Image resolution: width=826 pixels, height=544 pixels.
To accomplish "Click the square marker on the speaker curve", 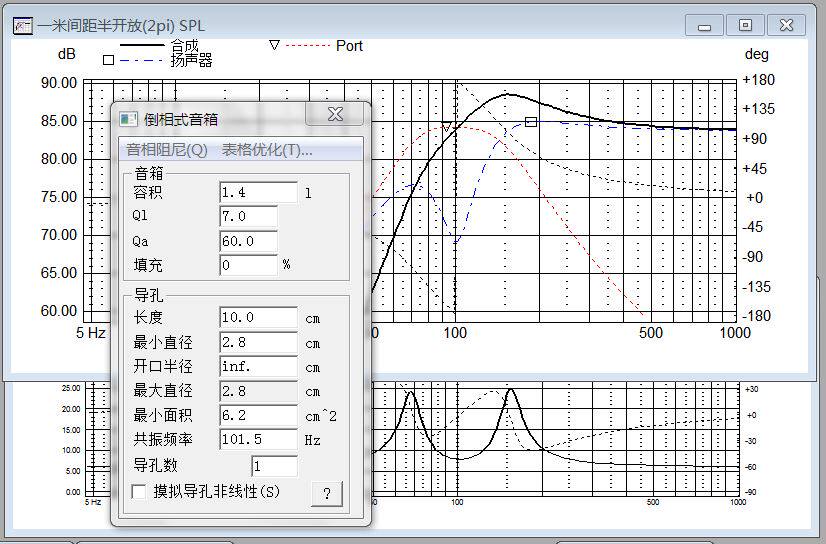I will (x=531, y=122).
